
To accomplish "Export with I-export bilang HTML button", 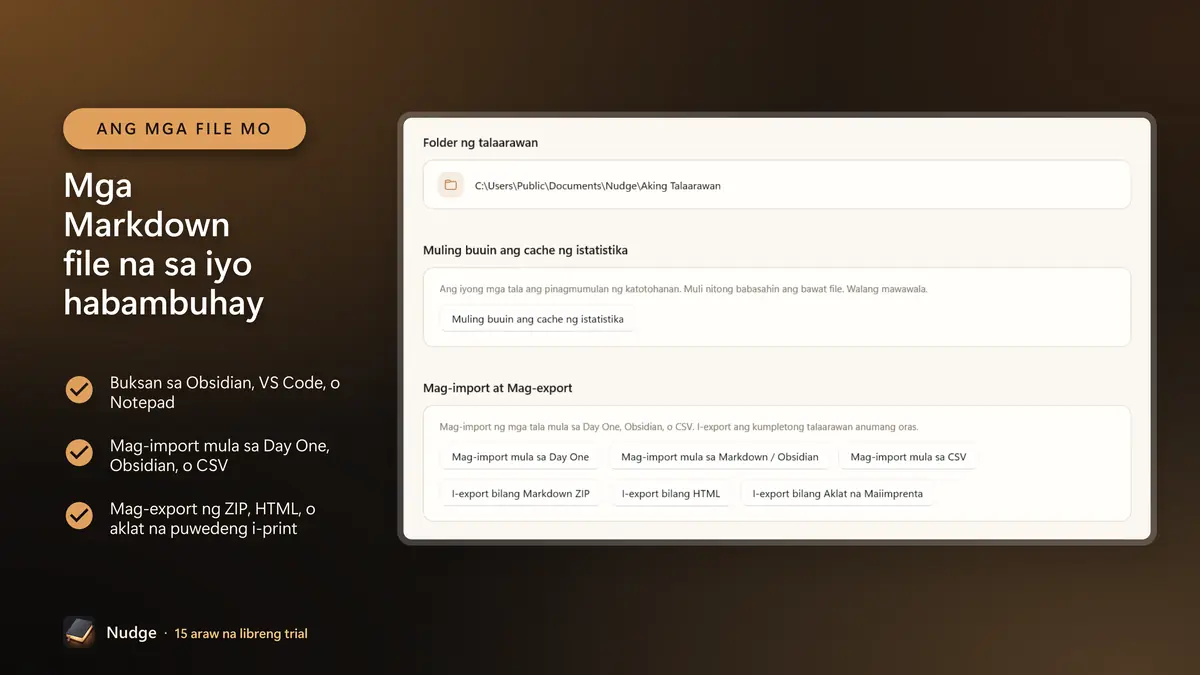I will click(671, 493).
